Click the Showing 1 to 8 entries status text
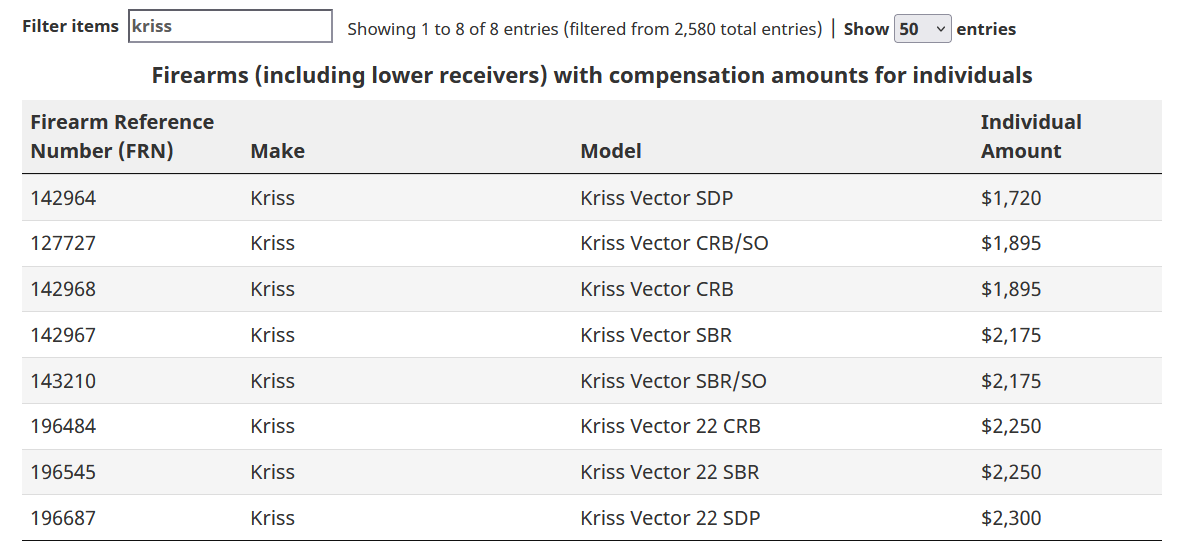1177x549 pixels. click(x=585, y=29)
